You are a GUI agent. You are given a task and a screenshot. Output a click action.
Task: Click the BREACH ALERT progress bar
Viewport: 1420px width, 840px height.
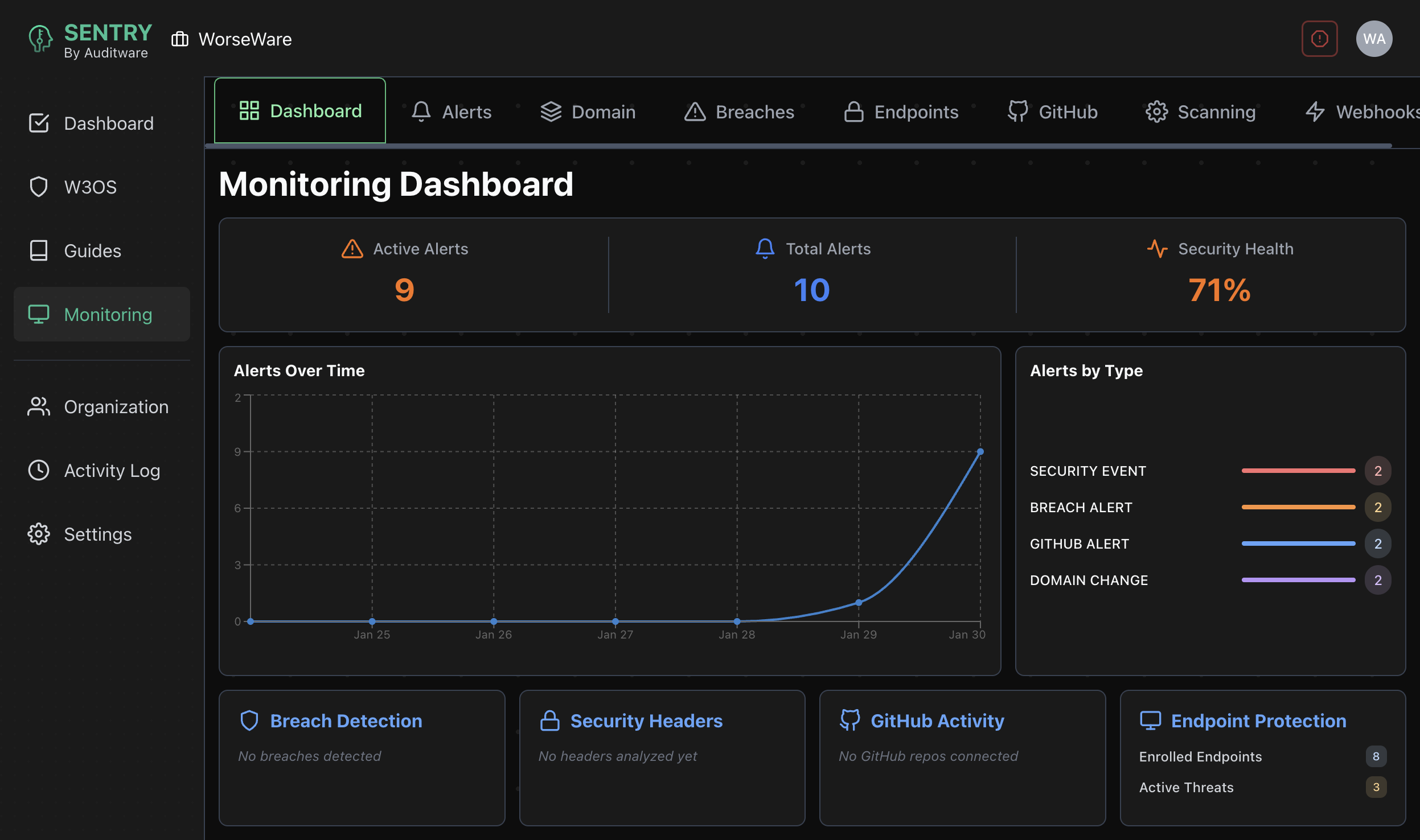coord(1299,507)
